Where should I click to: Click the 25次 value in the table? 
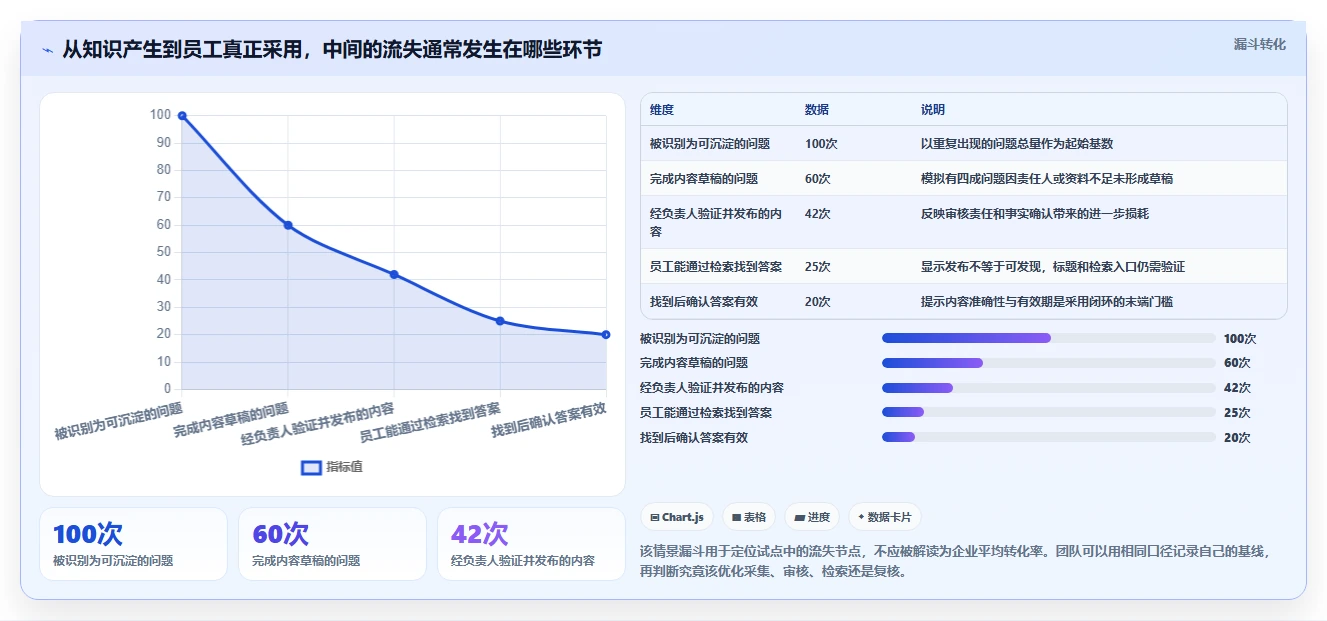818,267
